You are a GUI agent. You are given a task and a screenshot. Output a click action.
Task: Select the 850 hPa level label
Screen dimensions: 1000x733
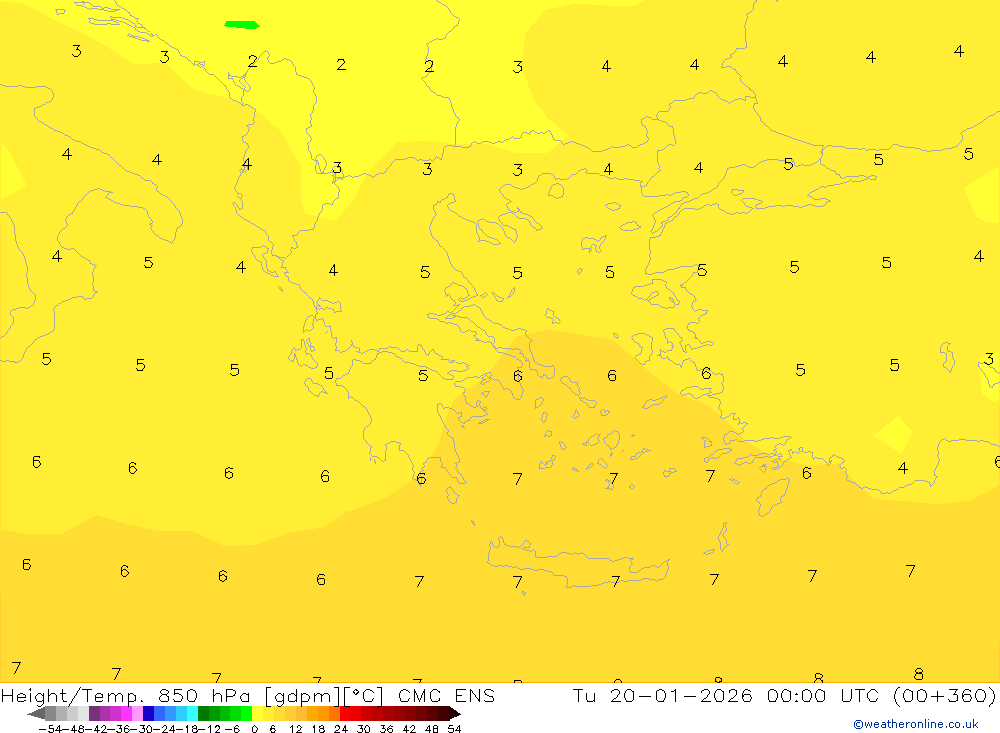pos(203,696)
